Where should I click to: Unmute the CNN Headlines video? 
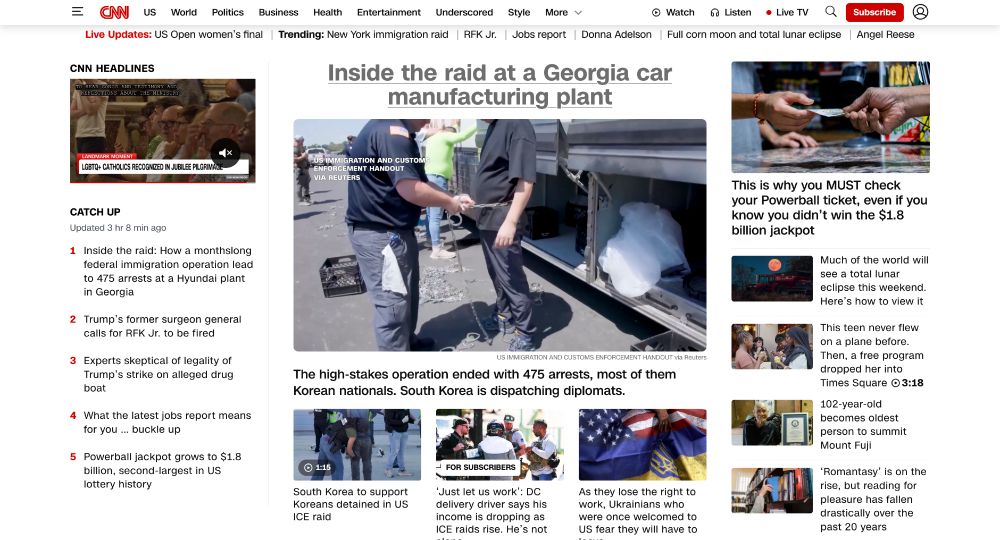225,153
